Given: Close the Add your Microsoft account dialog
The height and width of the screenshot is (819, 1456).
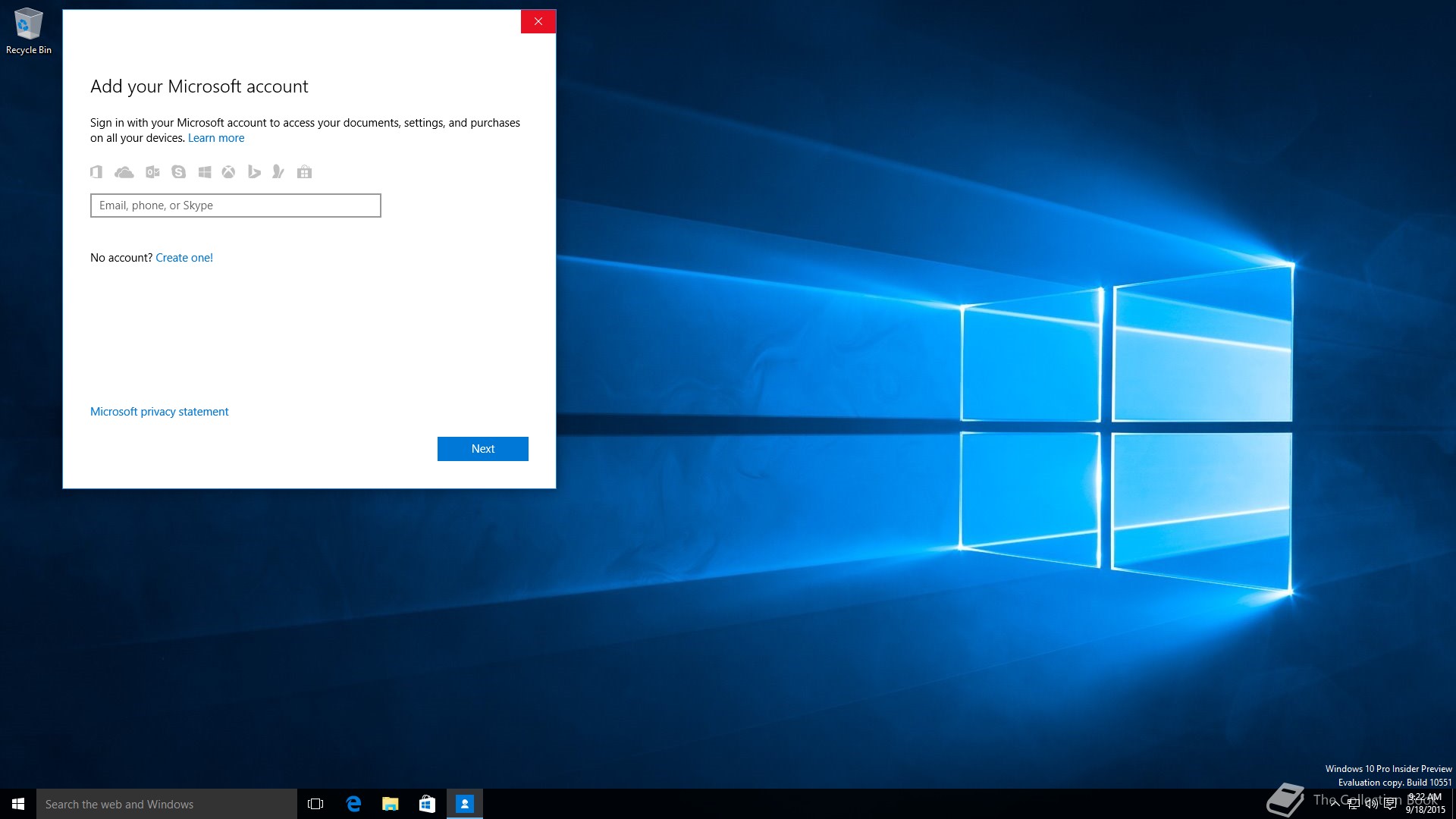Looking at the screenshot, I should point(538,21).
